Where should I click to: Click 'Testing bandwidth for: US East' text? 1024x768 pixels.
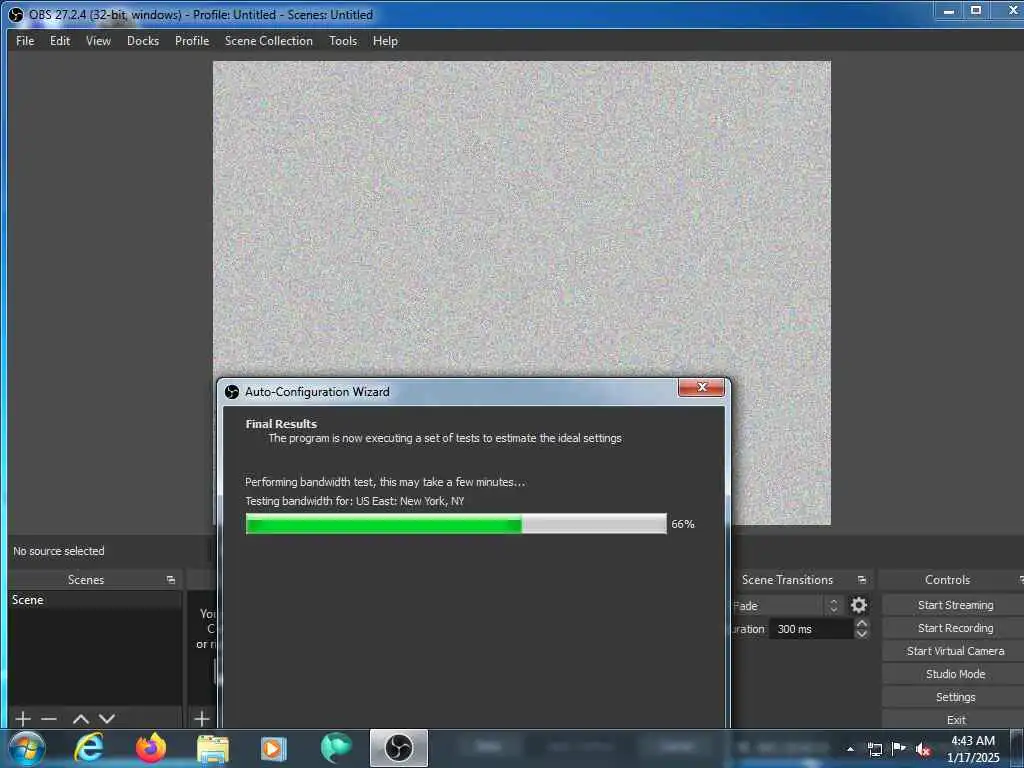pos(354,501)
